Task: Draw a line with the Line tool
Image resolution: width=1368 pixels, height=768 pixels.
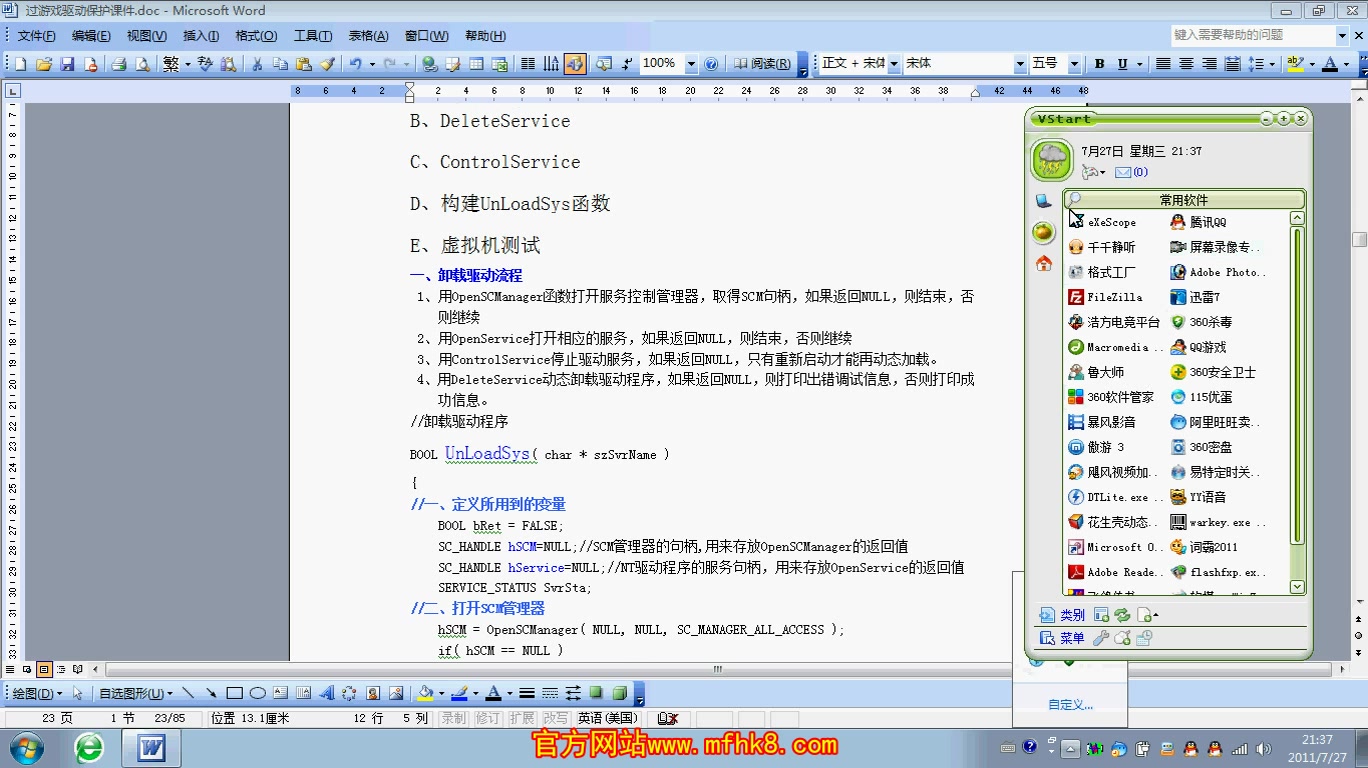Action: point(188,693)
